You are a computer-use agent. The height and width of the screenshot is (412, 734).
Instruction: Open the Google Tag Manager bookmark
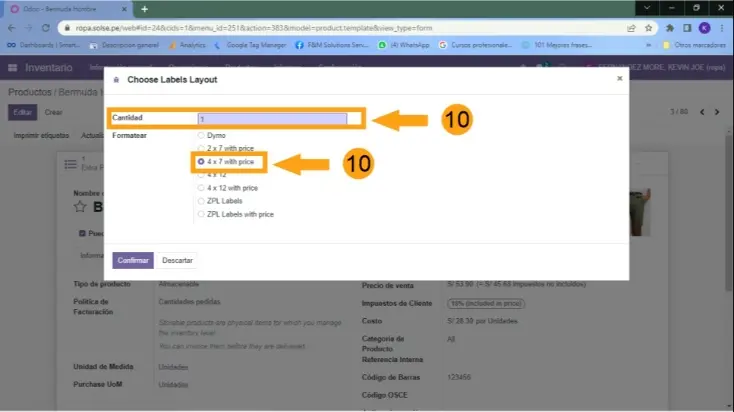[x=251, y=45]
